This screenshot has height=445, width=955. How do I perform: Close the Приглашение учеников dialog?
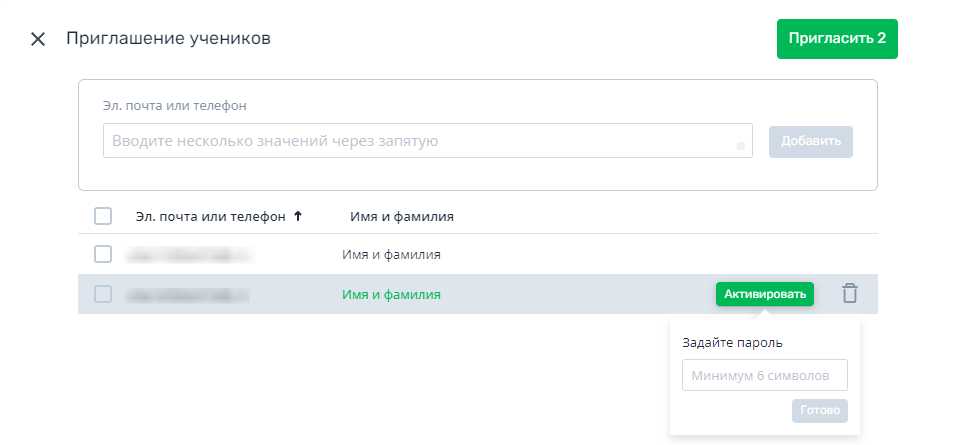(x=38, y=39)
